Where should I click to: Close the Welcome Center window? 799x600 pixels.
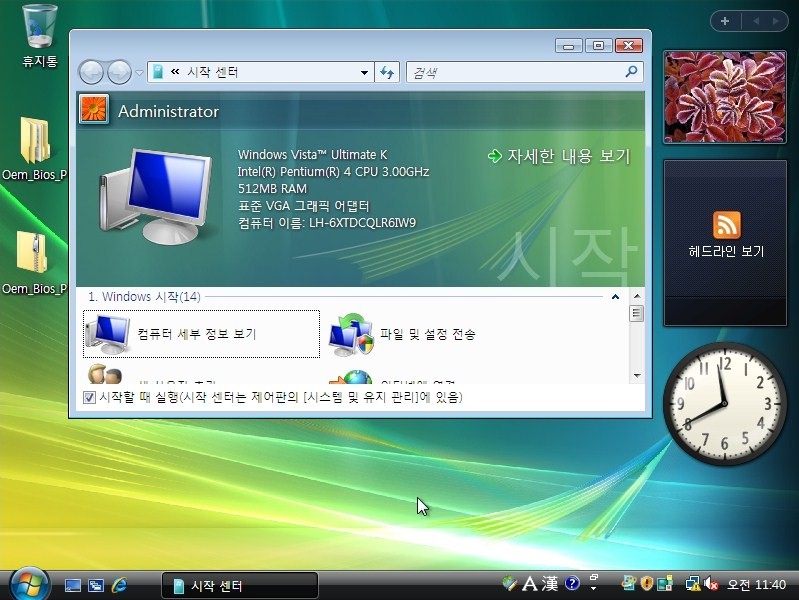[x=629, y=46]
